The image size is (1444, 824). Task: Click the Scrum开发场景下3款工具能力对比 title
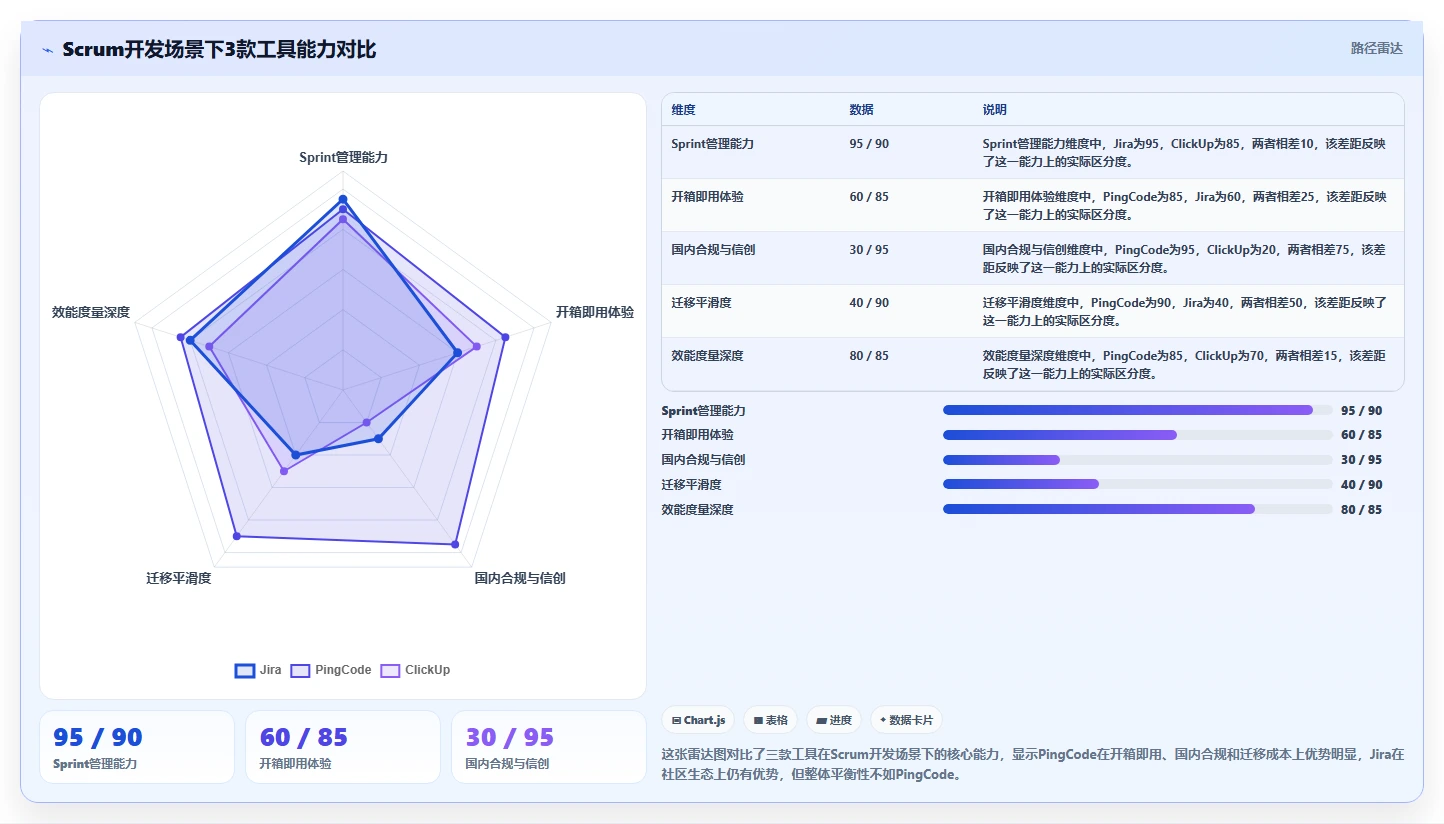point(219,50)
